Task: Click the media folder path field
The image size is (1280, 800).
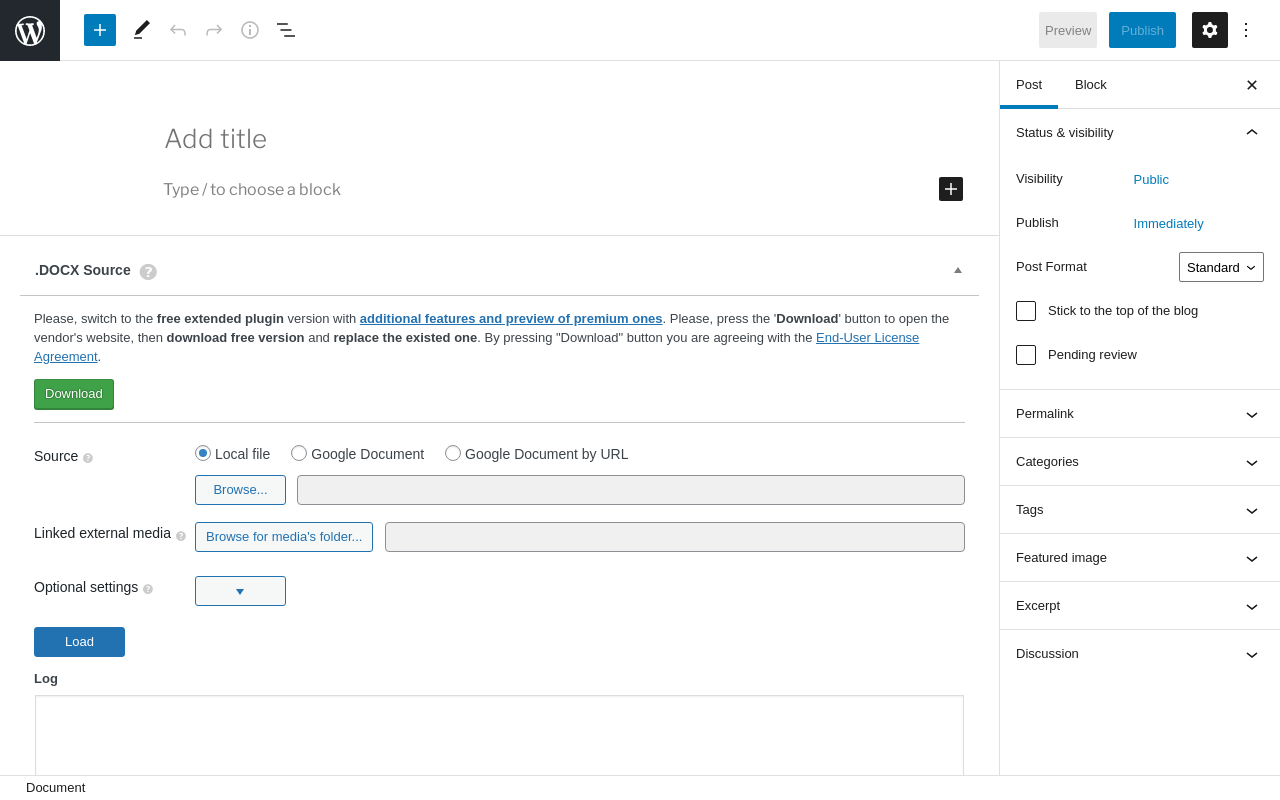Action: (x=675, y=537)
